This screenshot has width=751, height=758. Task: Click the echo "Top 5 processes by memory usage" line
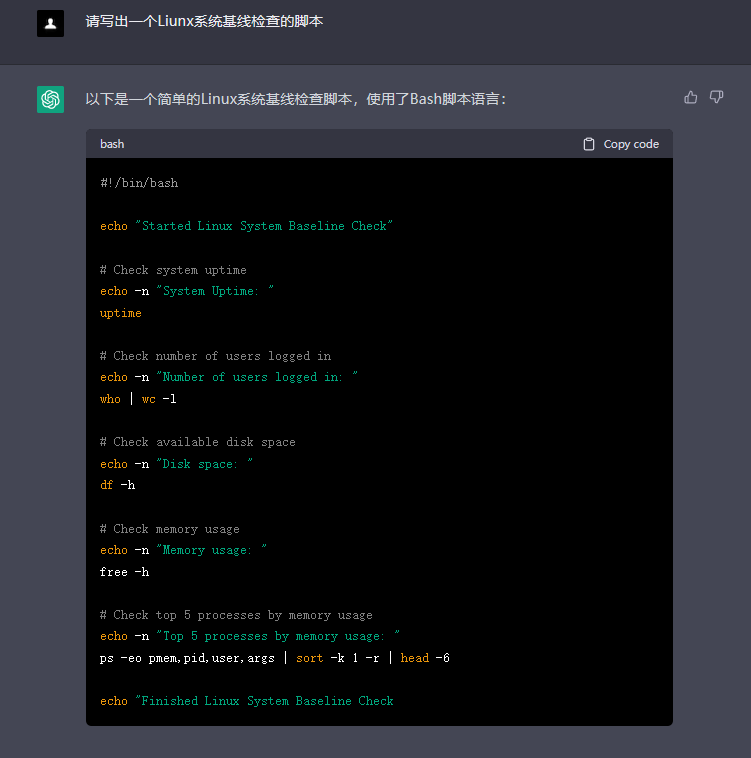[250, 636]
